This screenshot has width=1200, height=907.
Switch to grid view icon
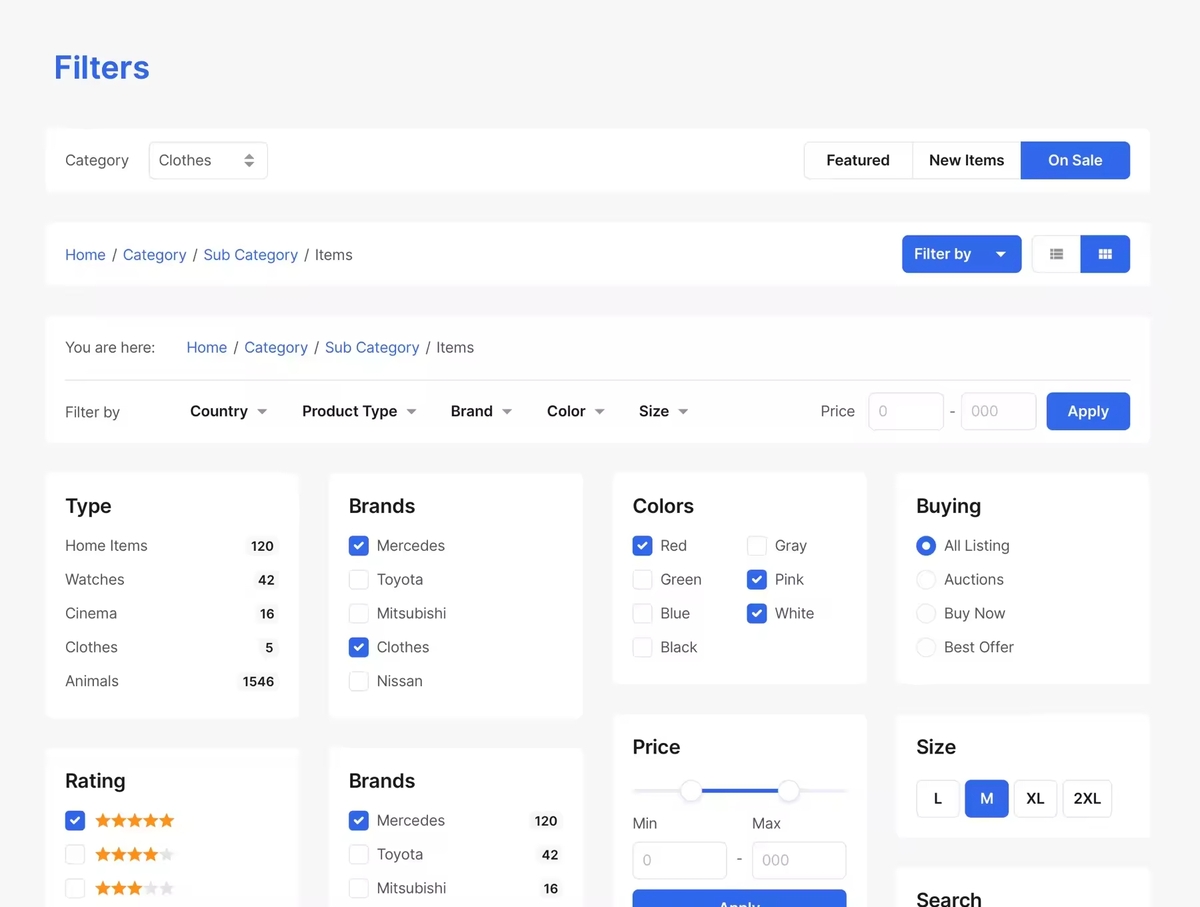(1105, 254)
